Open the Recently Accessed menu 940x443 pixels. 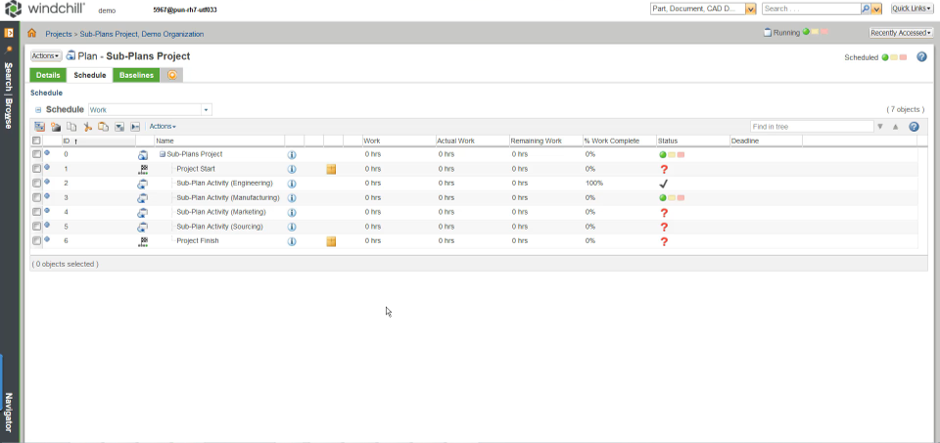click(x=901, y=33)
